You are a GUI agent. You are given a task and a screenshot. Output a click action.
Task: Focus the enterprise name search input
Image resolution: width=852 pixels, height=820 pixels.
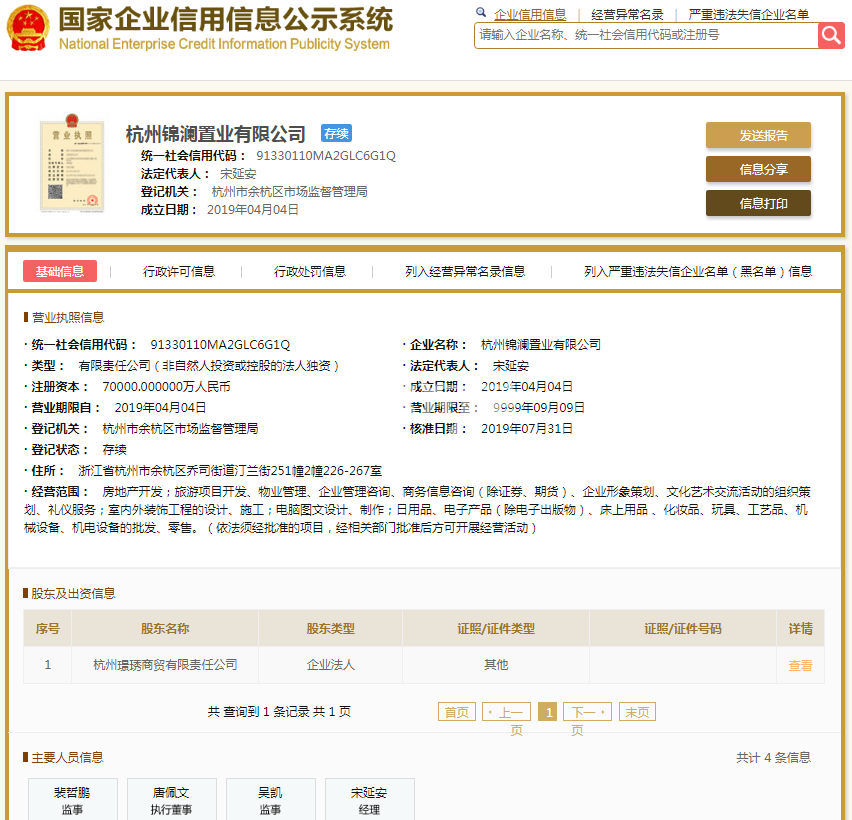pyautogui.click(x=646, y=36)
